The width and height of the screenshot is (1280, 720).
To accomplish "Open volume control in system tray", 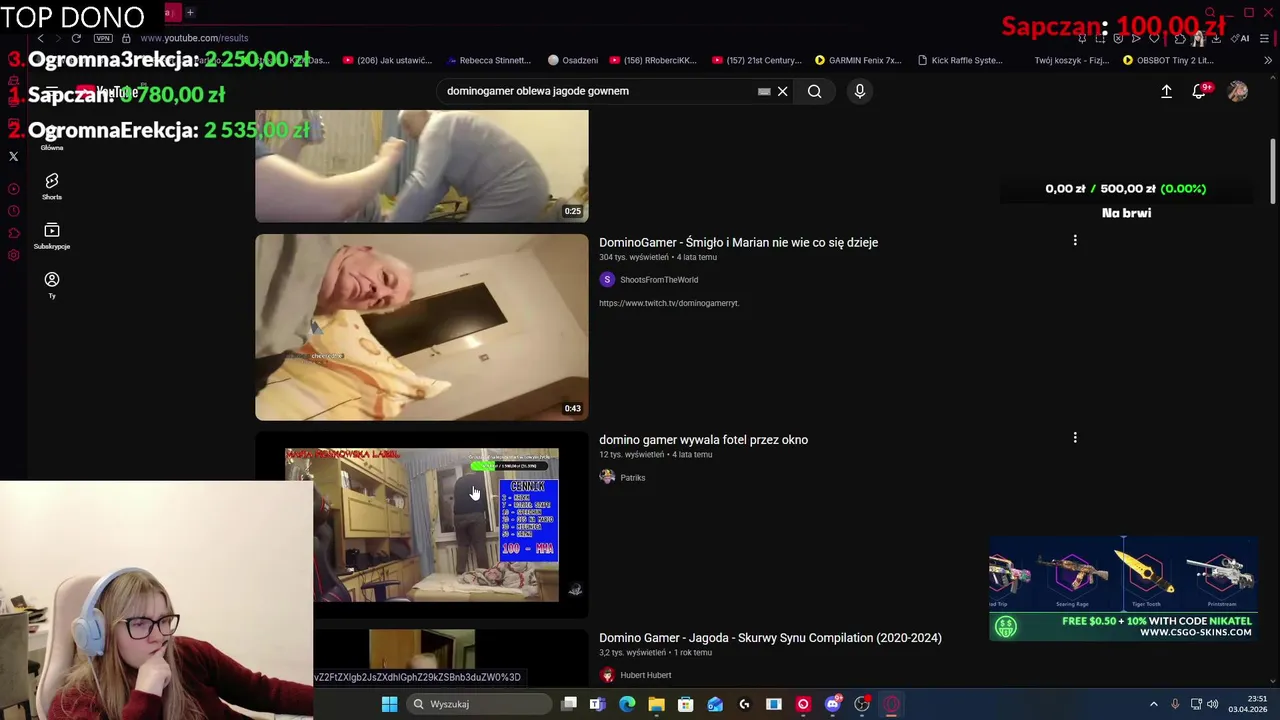I will coord(1213,704).
